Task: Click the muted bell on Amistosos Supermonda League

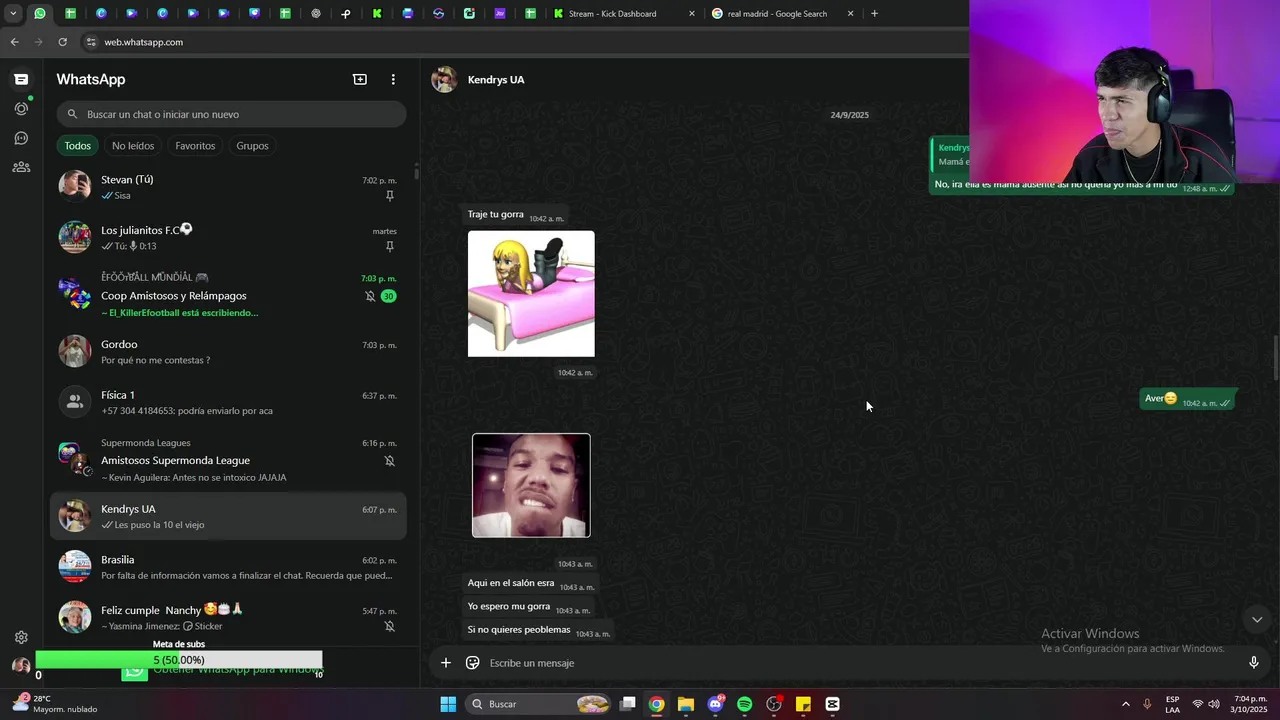Action: [x=390, y=461]
